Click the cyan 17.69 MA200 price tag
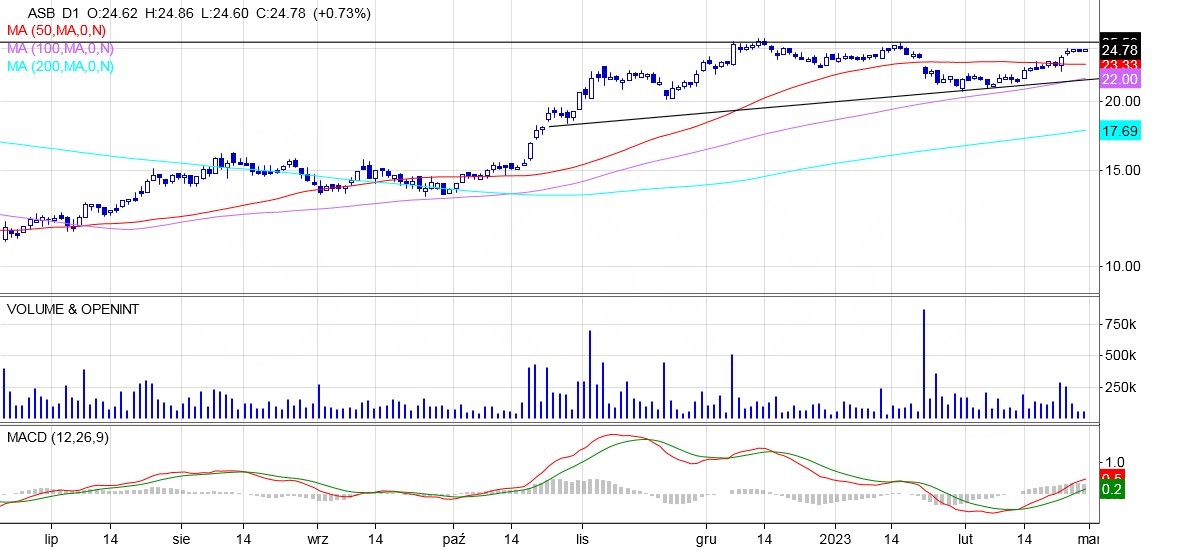1184x553 pixels. [x=1119, y=131]
